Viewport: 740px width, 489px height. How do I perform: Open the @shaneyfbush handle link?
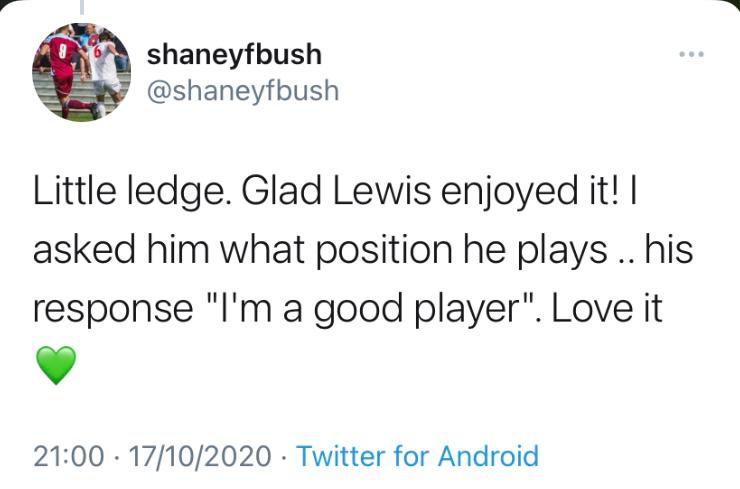point(243,90)
